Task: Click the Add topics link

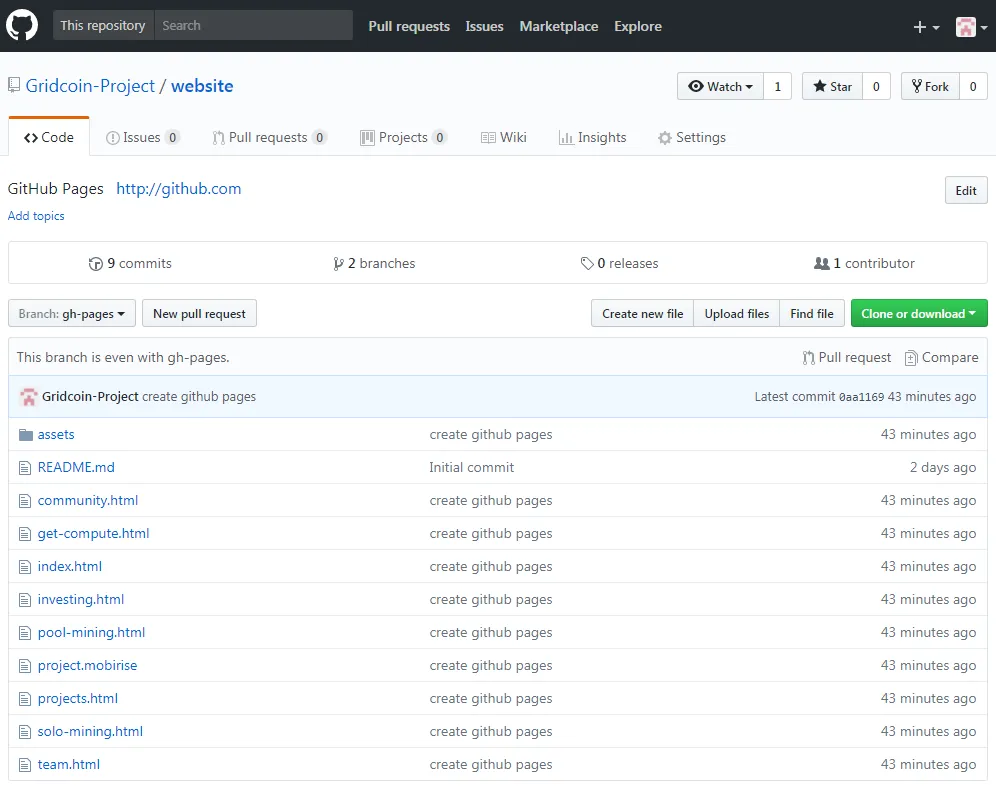Action: point(36,216)
